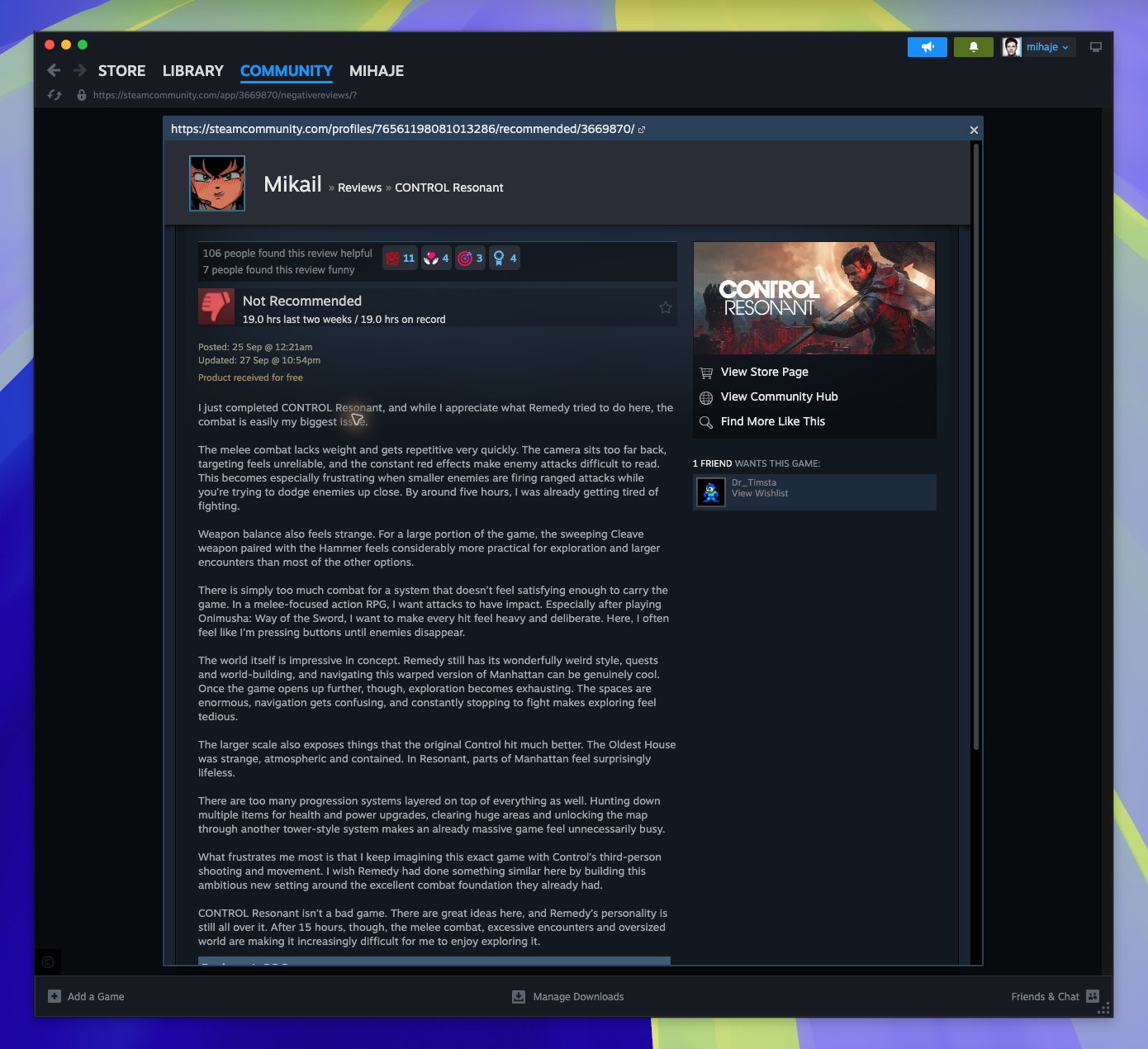Click the profile recommended URL in popup header

[x=402, y=129]
